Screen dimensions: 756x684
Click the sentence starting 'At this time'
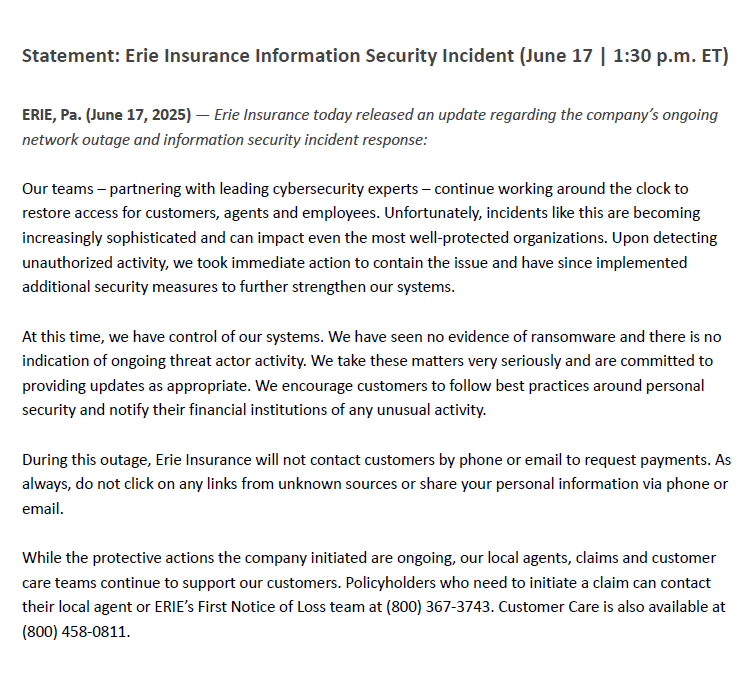coord(173,336)
